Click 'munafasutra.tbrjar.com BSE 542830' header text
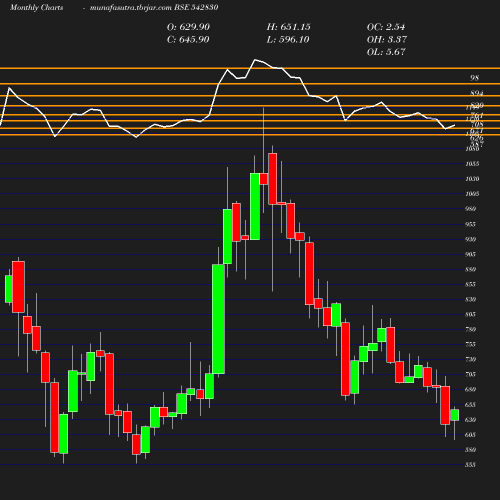 pos(154,7)
